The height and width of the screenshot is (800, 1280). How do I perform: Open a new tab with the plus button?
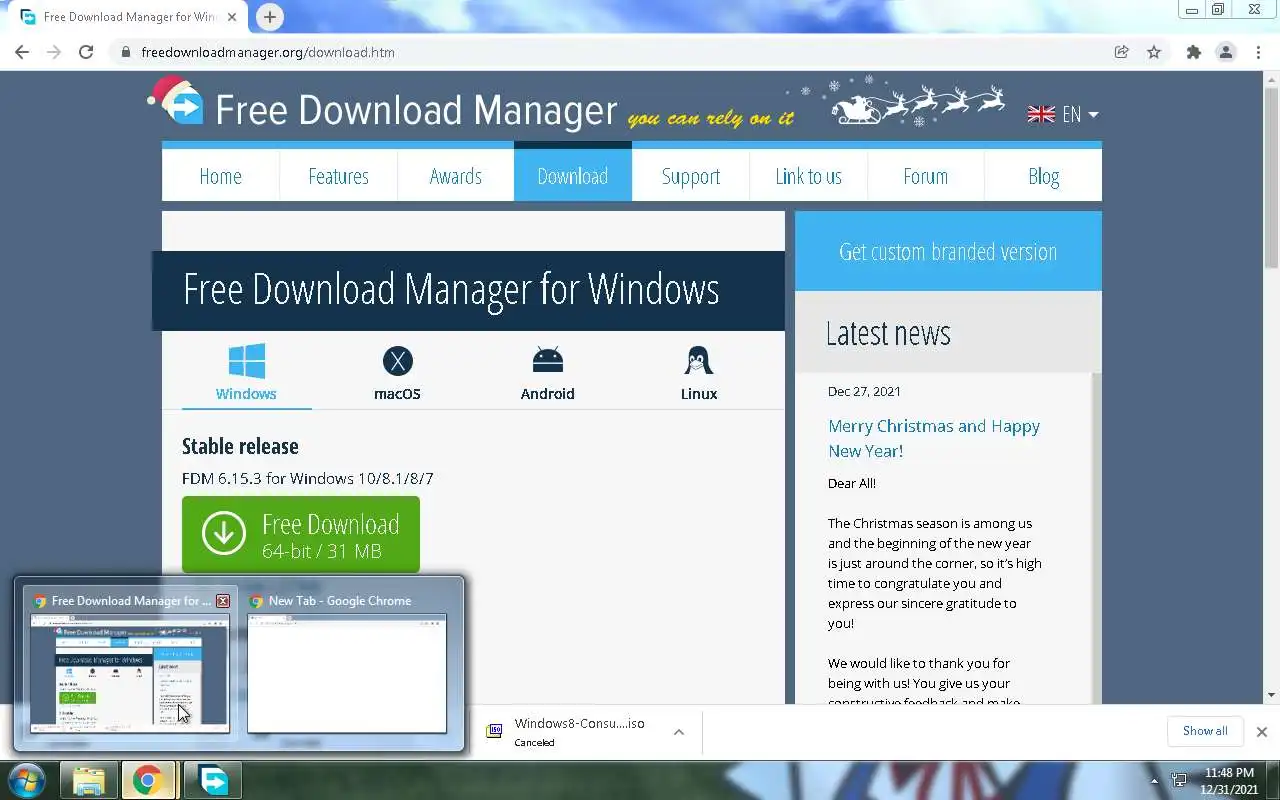pos(269,17)
